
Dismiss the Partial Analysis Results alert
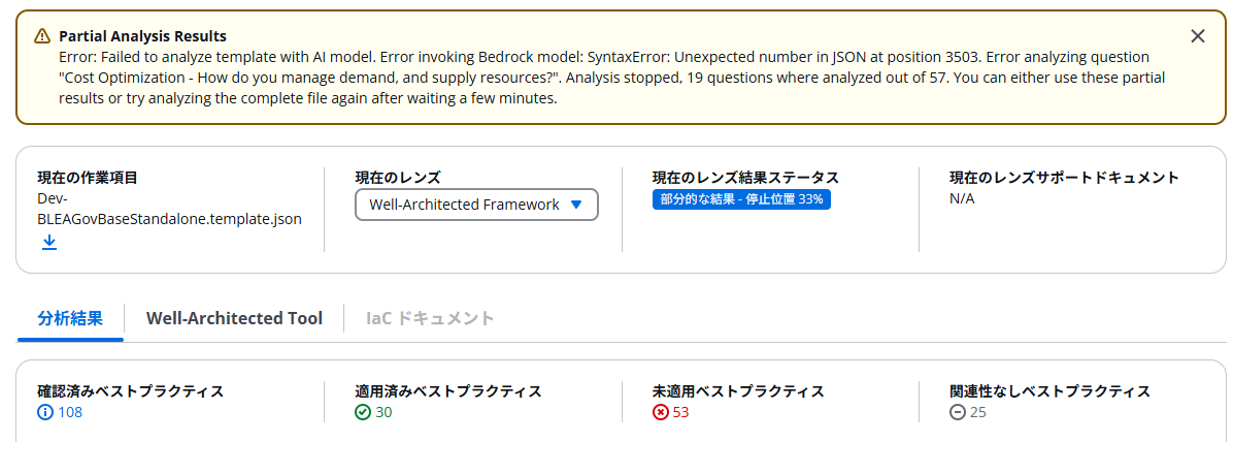[1197, 36]
